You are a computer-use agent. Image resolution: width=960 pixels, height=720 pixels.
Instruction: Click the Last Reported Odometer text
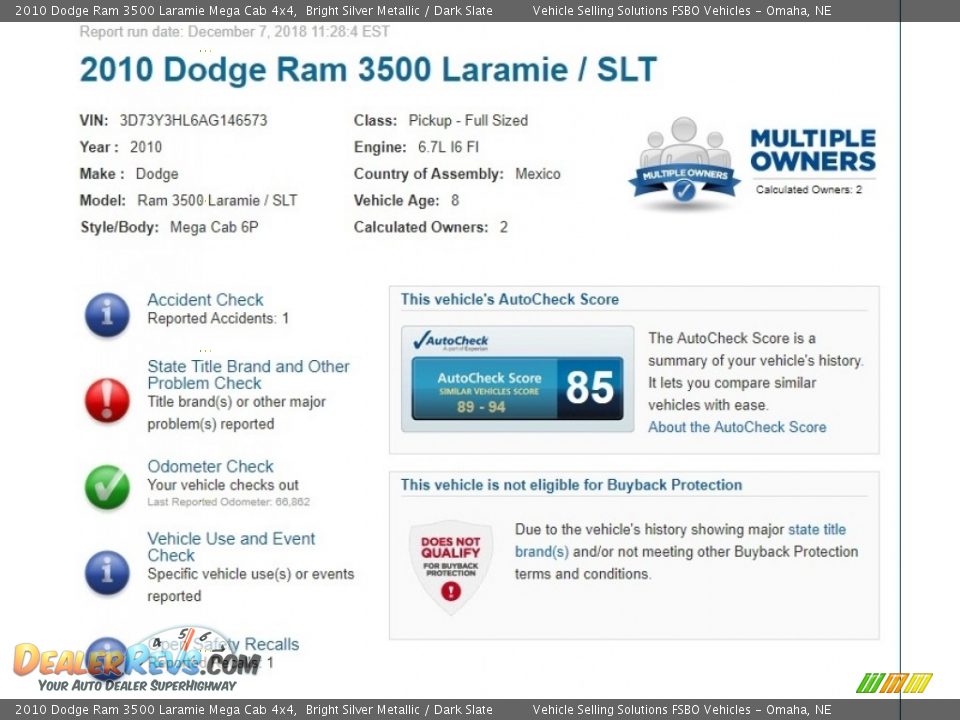(x=228, y=502)
